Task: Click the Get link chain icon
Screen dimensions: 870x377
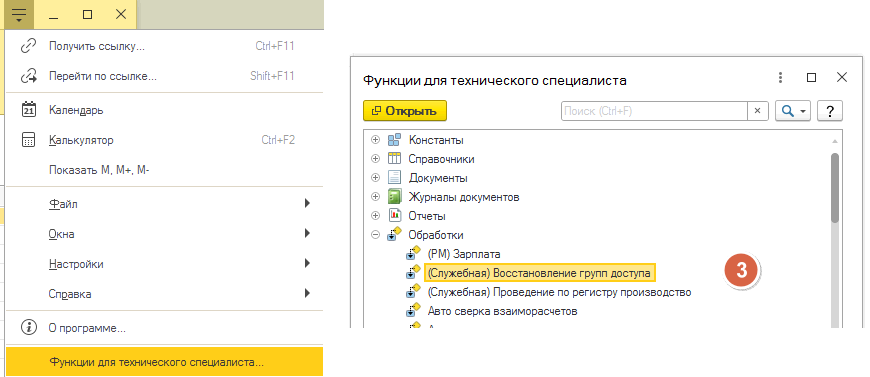Action: [28, 46]
